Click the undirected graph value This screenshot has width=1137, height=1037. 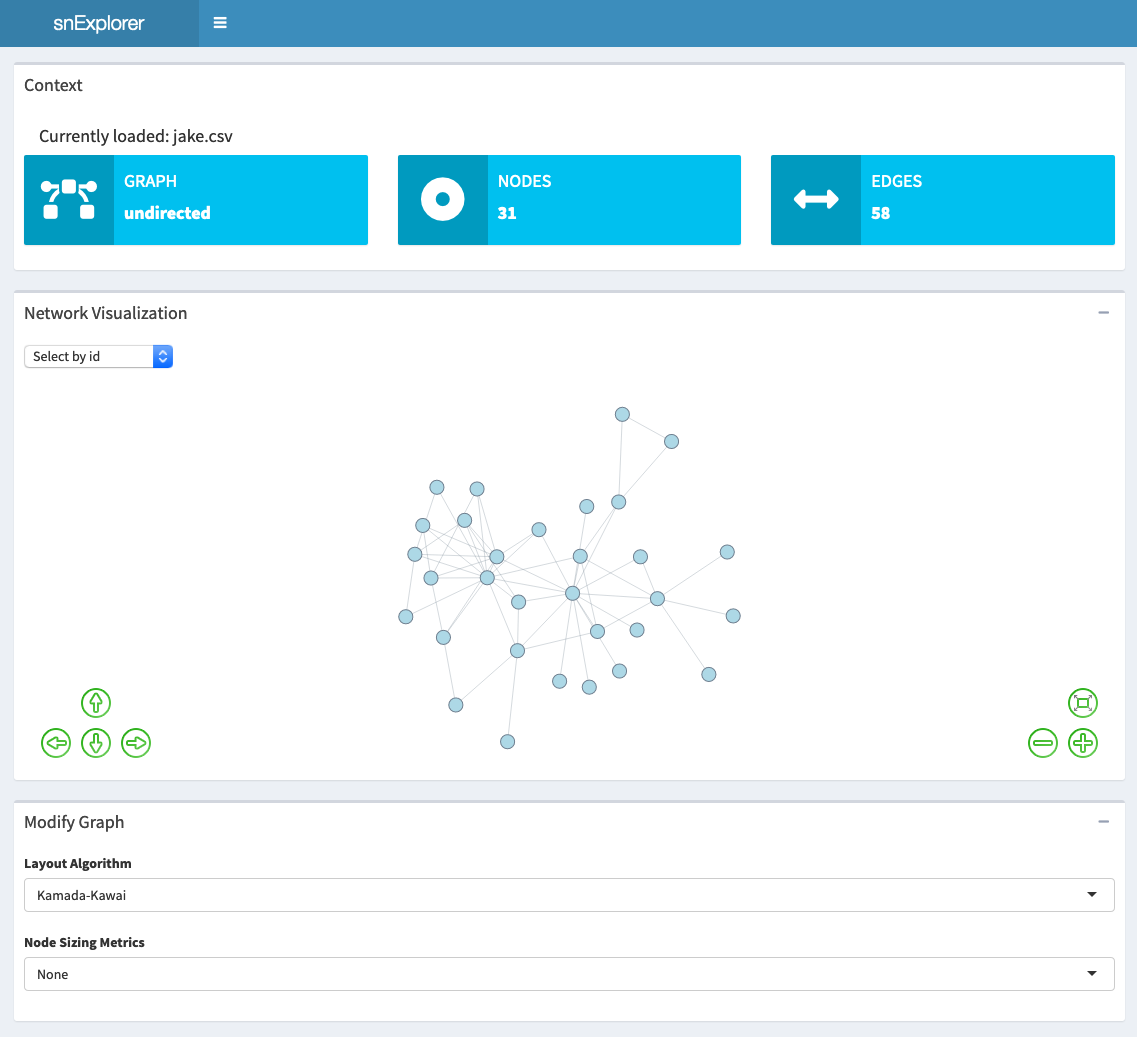(x=168, y=213)
